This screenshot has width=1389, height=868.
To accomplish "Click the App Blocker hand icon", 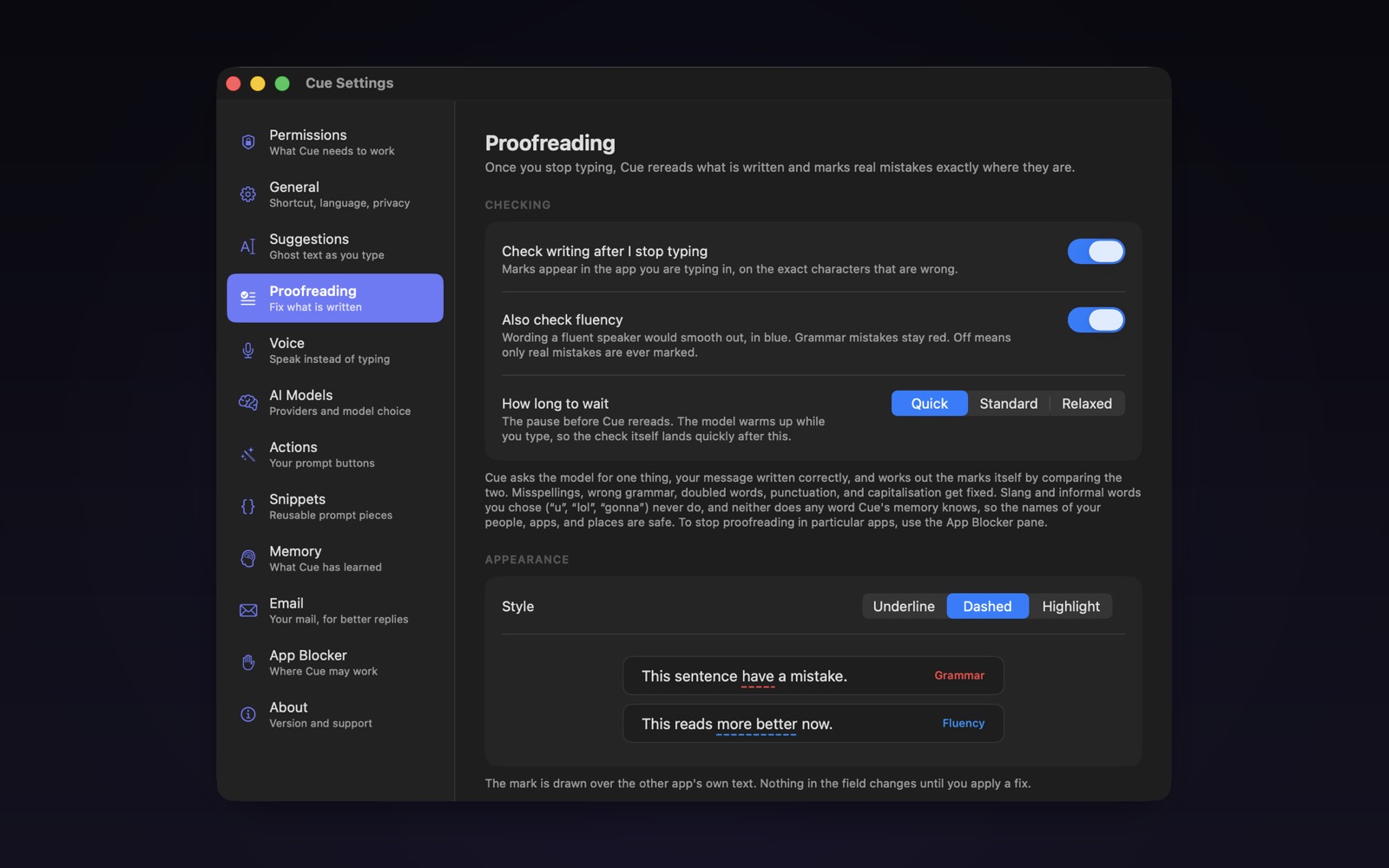I will point(248,662).
